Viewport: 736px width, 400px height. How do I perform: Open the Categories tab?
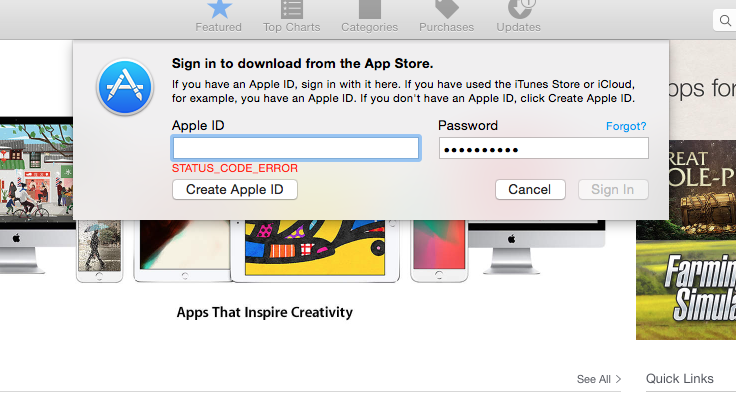coord(369,17)
